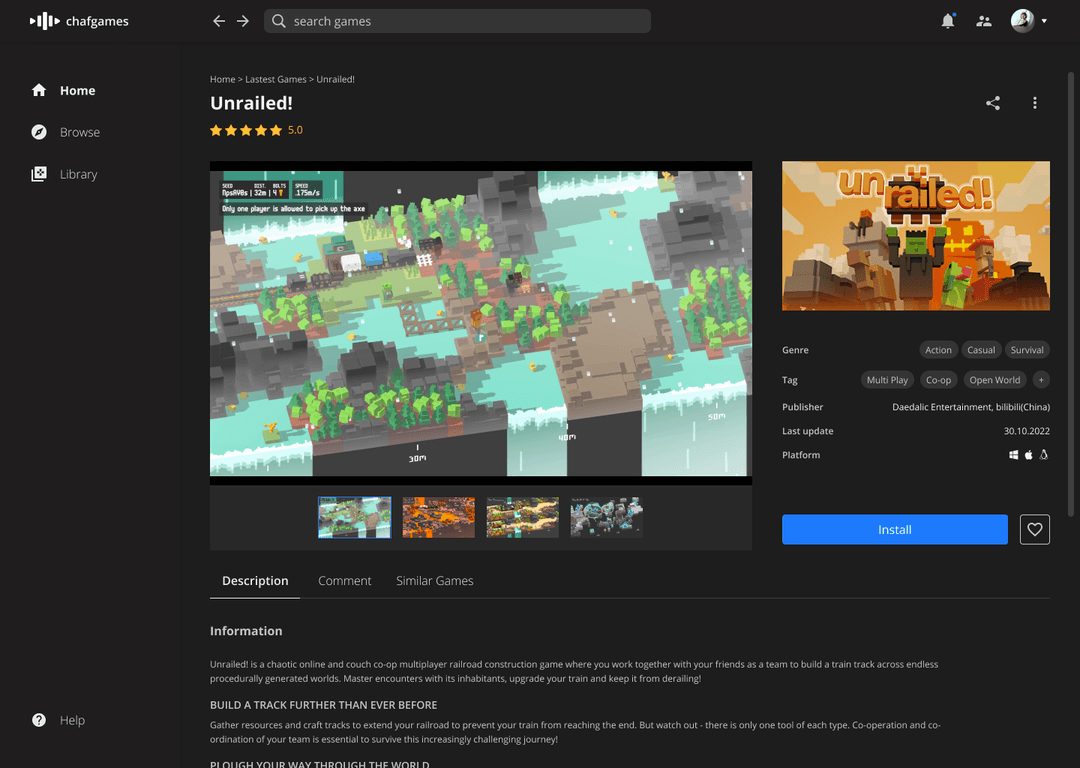
Task: Select the Open World tag
Action: pos(995,380)
